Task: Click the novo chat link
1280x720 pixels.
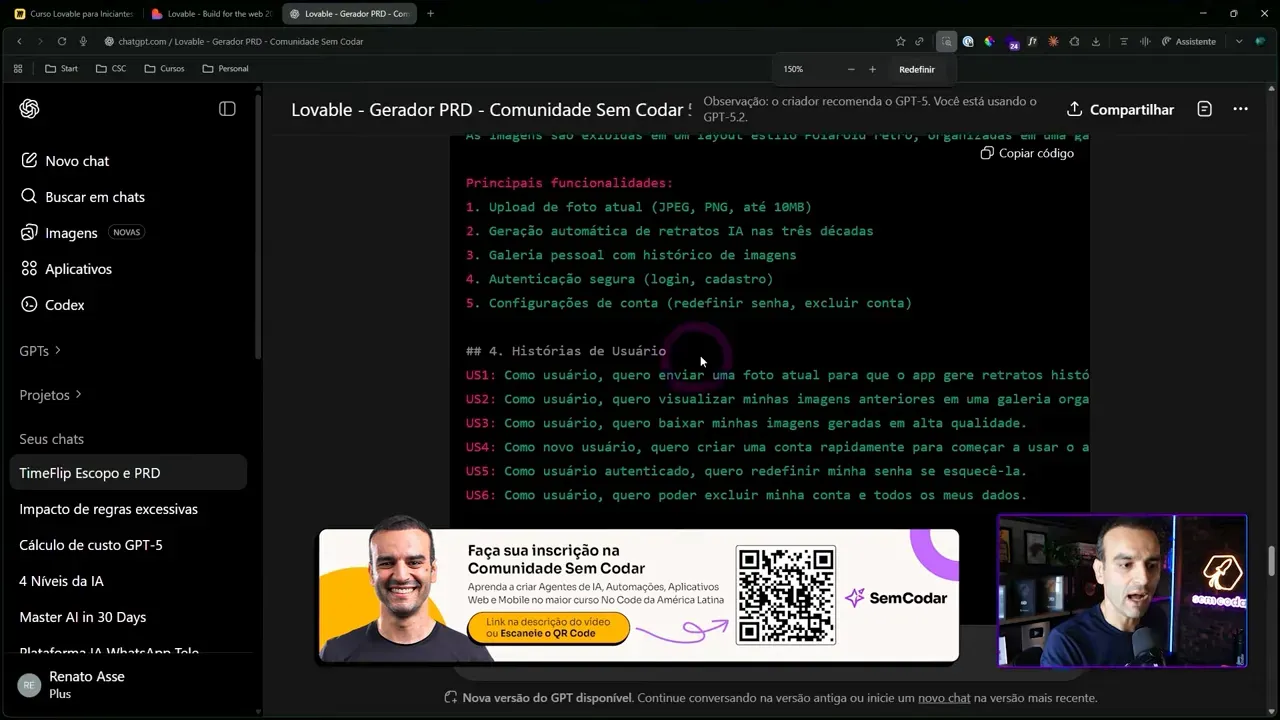Action: pos(944,698)
